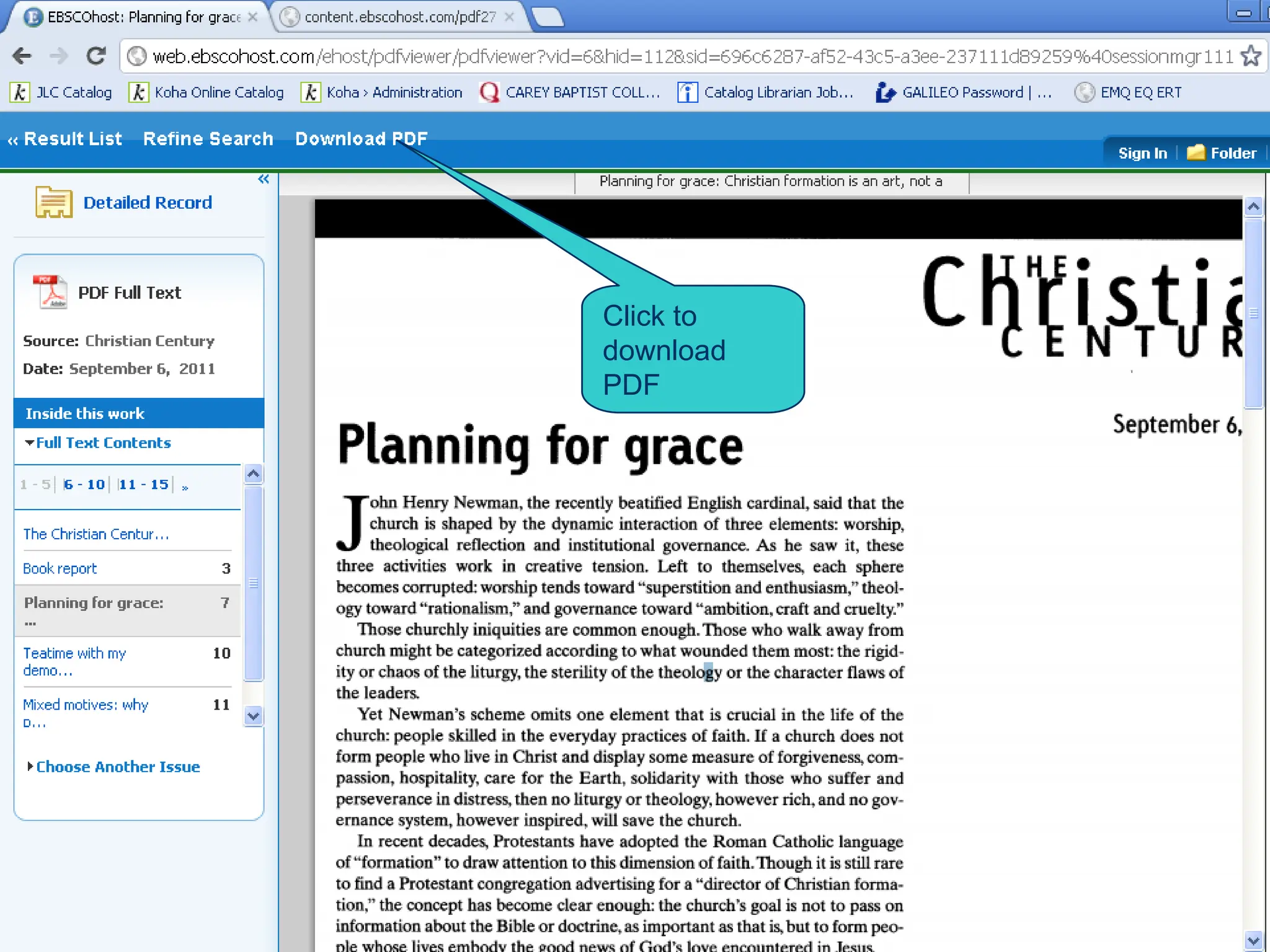
Task: Open the Catalog Librarian Job bookmark
Action: (x=766, y=92)
